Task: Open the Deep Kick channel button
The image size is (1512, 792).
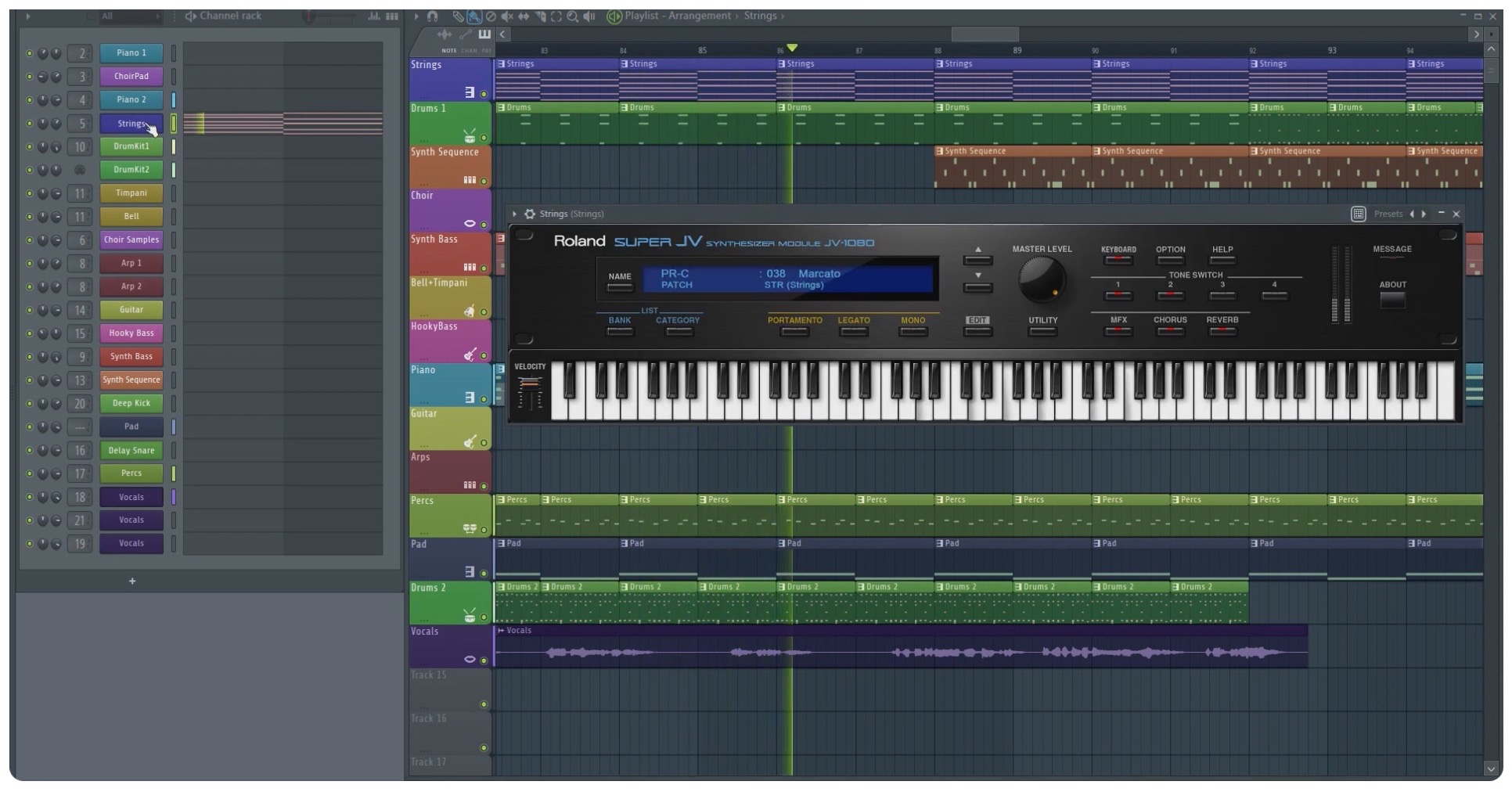Action: (x=131, y=403)
